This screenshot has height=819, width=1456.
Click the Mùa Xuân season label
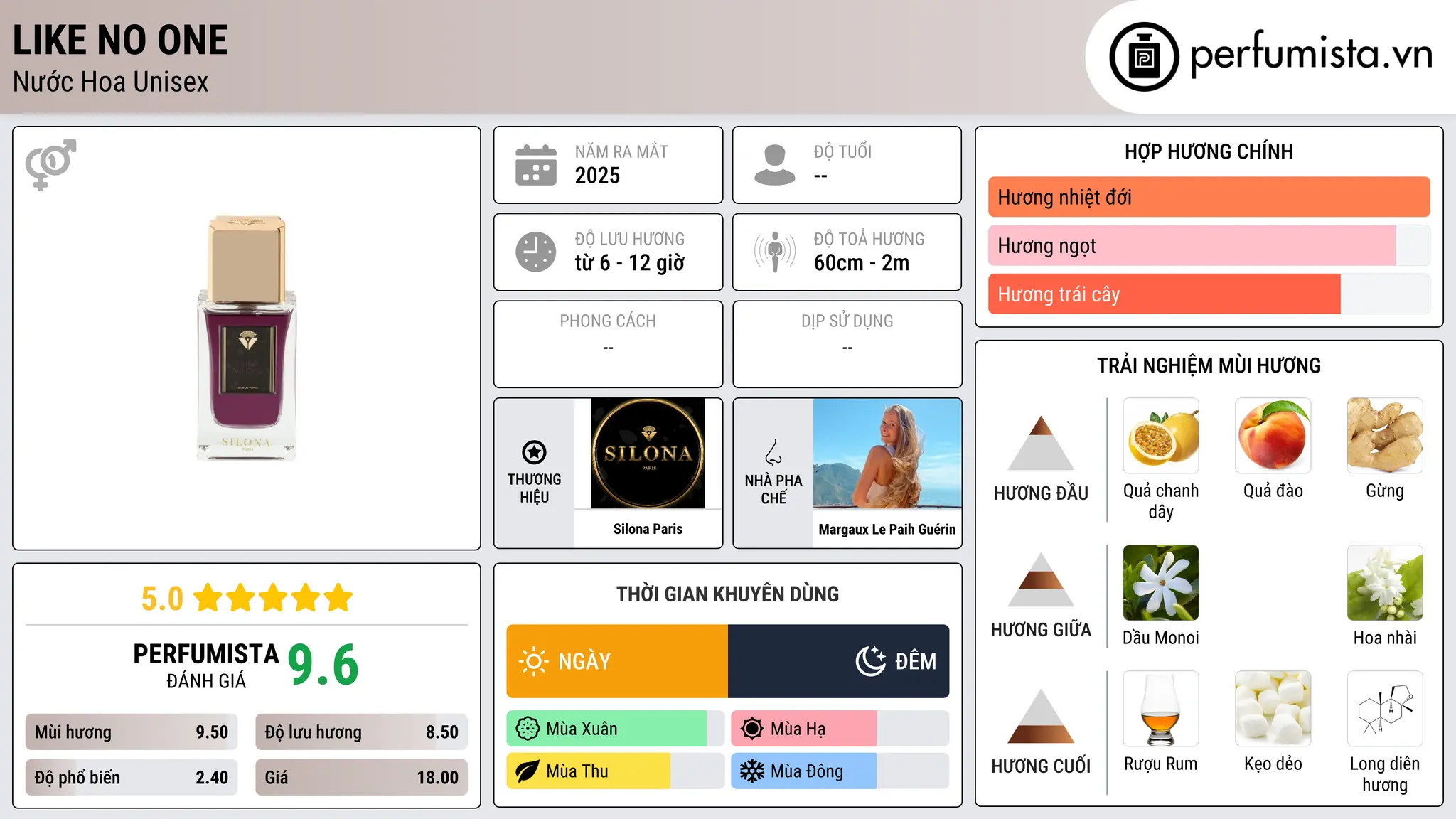point(582,729)
